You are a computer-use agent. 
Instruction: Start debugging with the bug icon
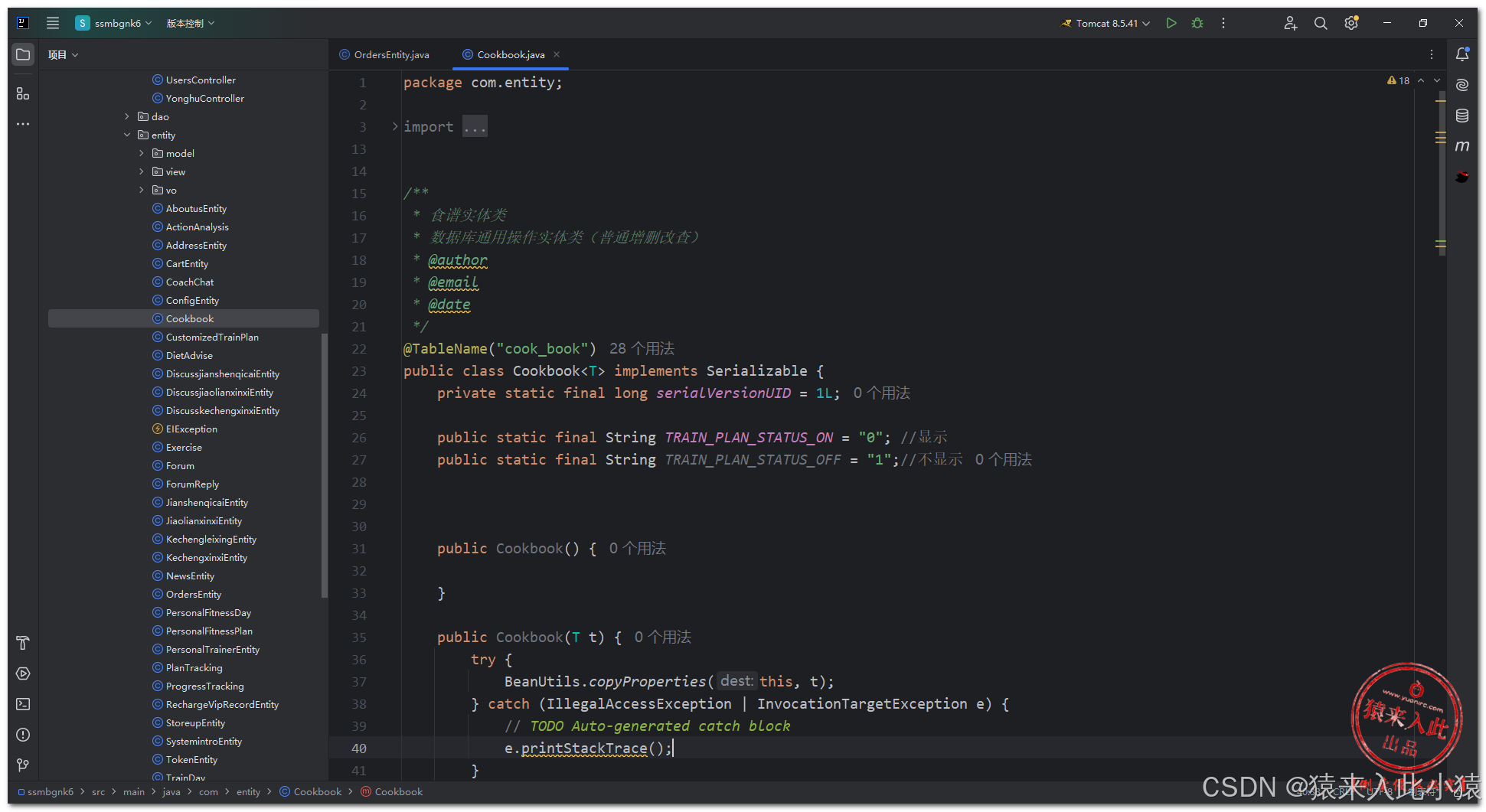point(1197,23)
